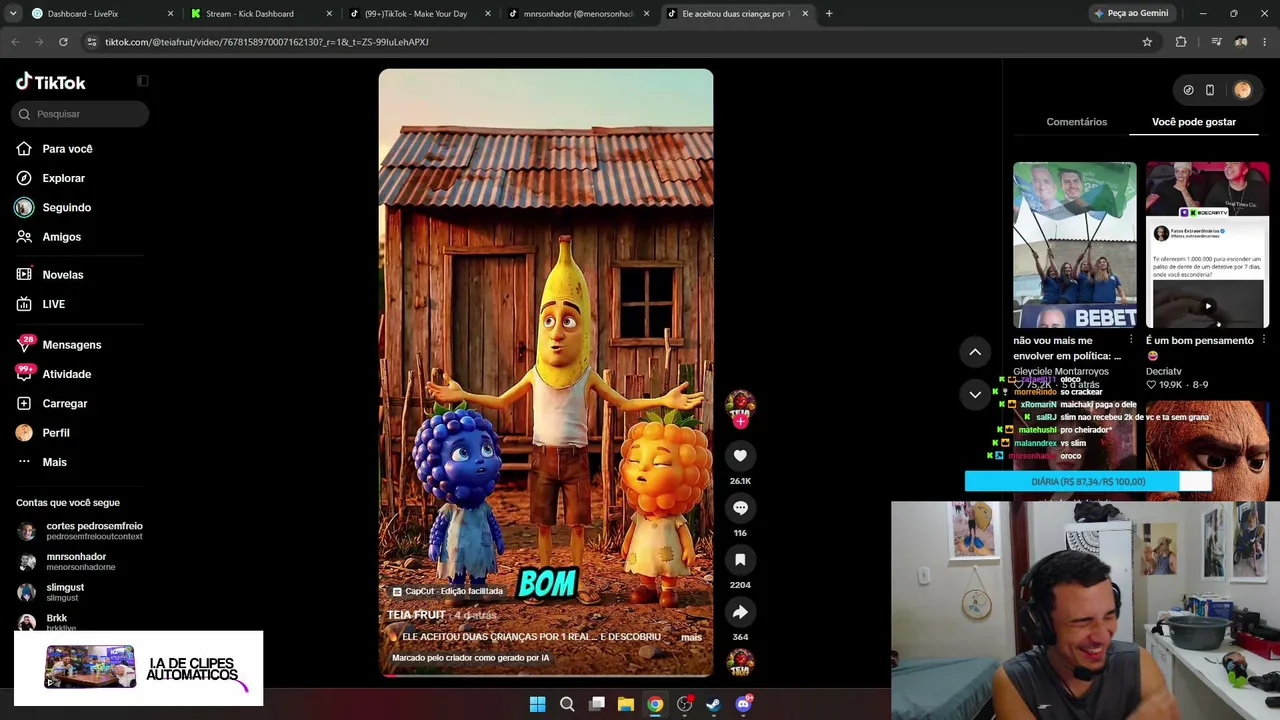Click the browser address bar URL
1280x720 pixels.
click(266, 42)
